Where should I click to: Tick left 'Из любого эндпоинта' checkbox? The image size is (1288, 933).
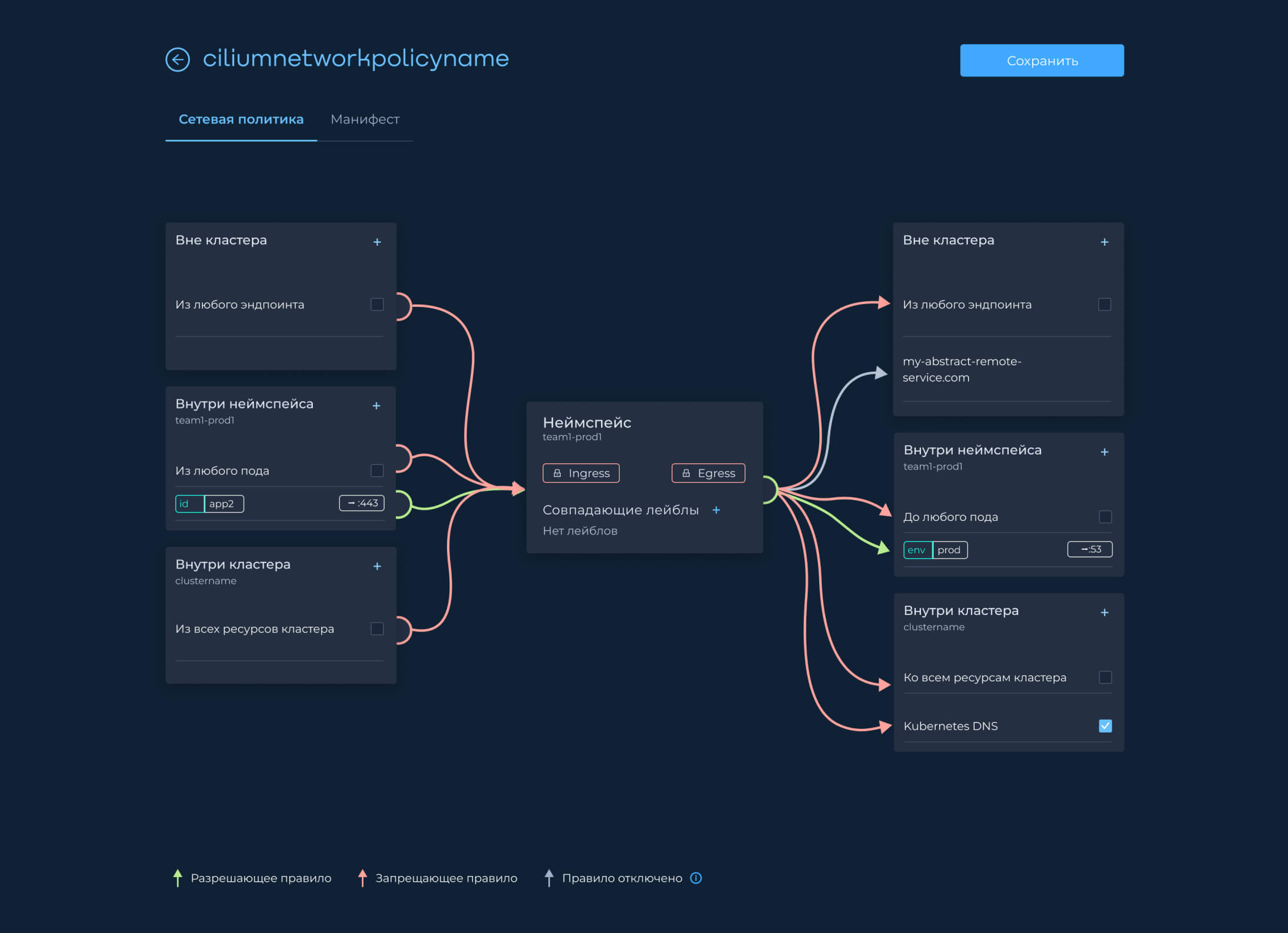tap(377, 305)
